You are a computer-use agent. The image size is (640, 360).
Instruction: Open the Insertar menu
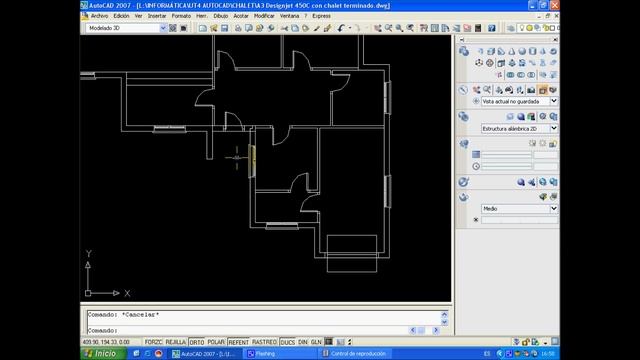point(157,16)
